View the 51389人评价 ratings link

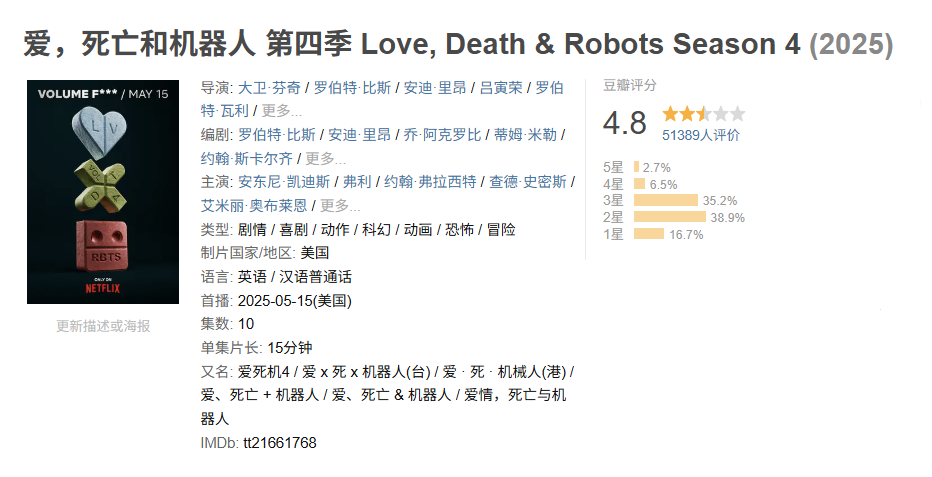[x=701, y=136]
